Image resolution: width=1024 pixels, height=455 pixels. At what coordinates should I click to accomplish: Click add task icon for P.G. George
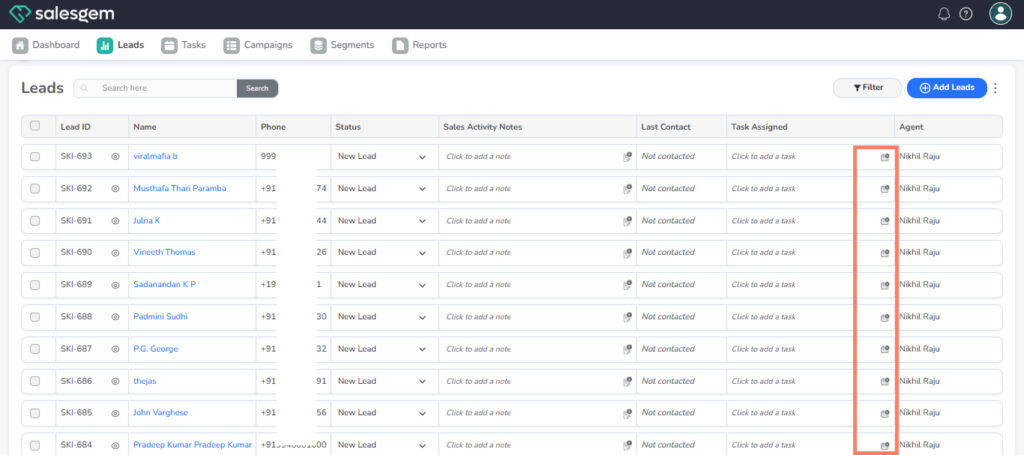click(x=884, y=349)
